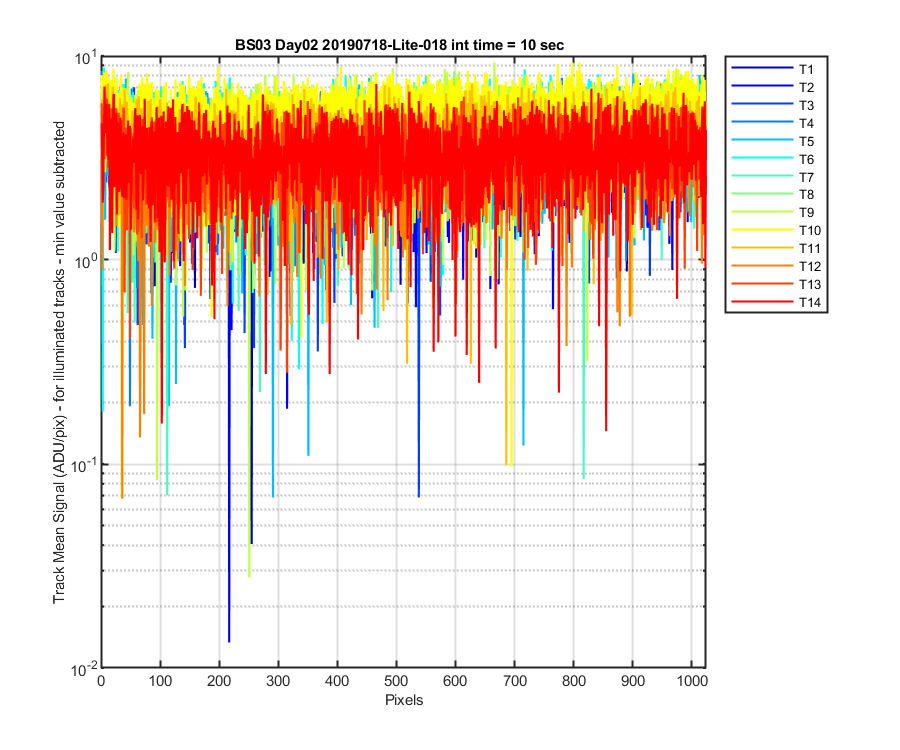Screen dimensions: 900x750
Task: Click the x-axis tick label 100
Action: point(160,681)
